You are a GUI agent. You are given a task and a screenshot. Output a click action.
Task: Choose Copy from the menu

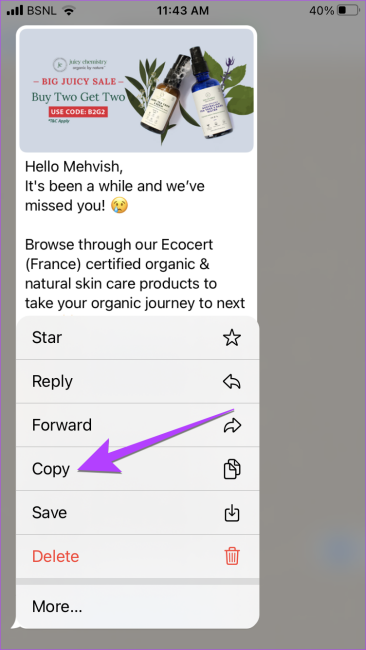point(138,469)
